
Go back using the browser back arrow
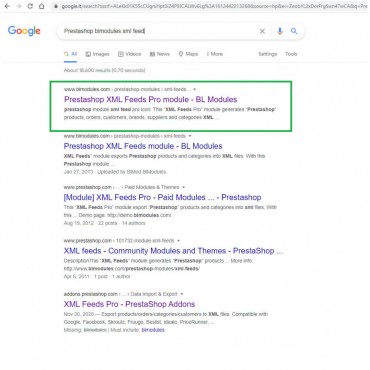(7, 6)
